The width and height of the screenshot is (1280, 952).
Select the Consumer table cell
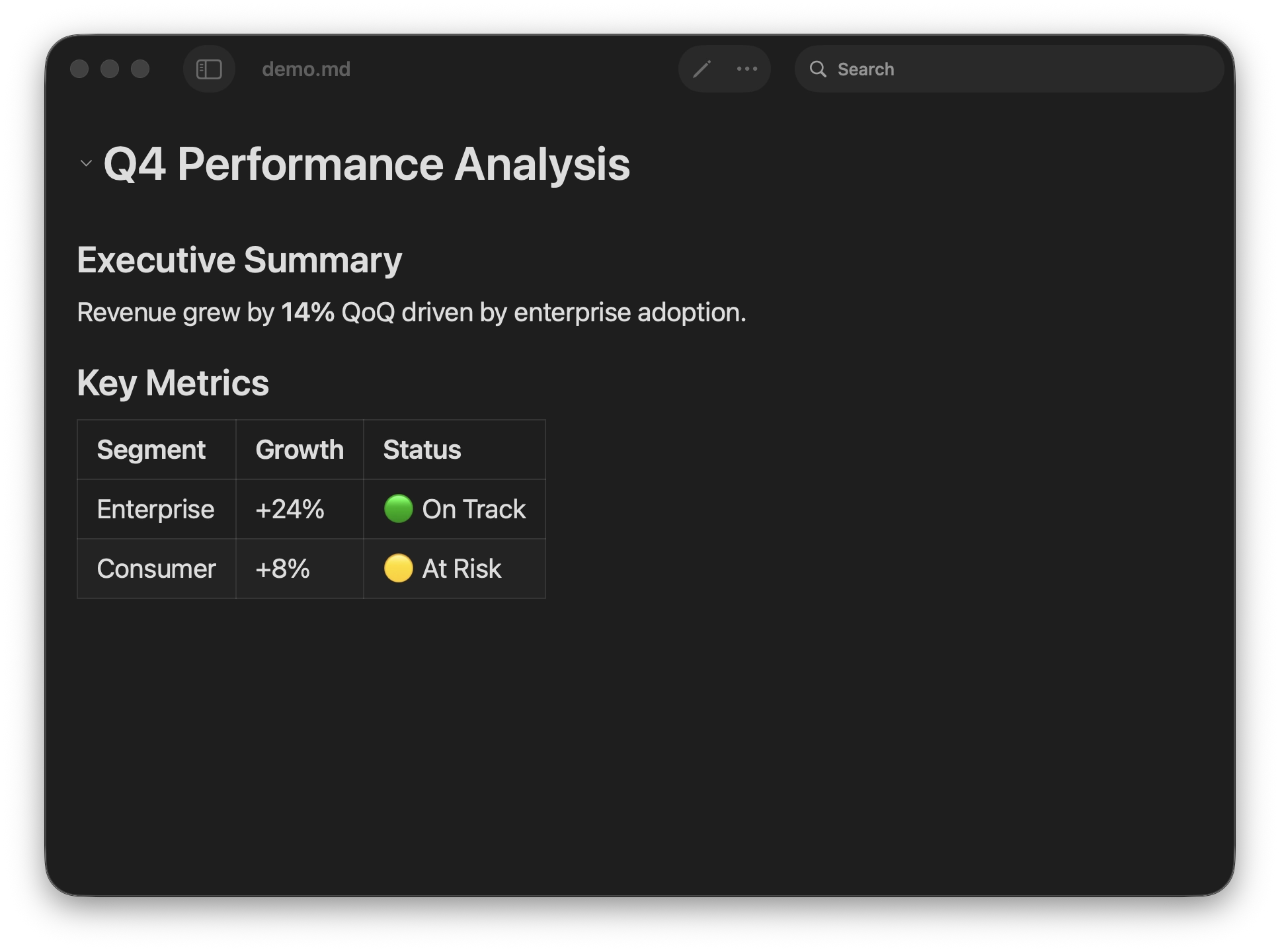click(156, 569)
